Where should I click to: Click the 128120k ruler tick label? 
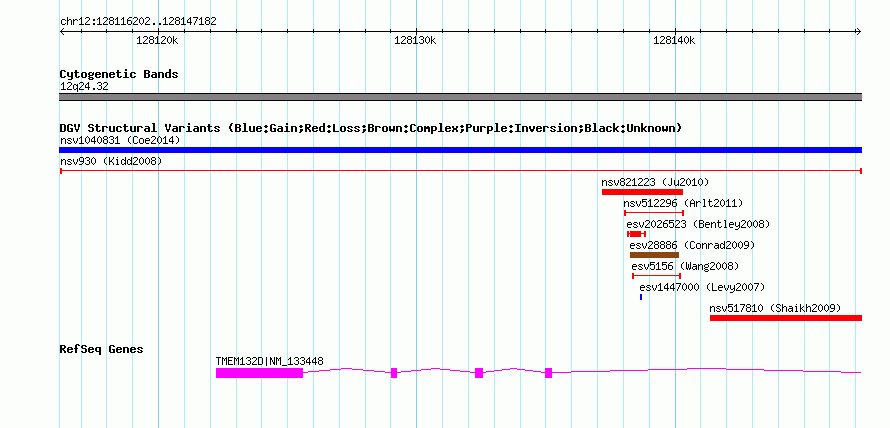(x=157, y=40)
